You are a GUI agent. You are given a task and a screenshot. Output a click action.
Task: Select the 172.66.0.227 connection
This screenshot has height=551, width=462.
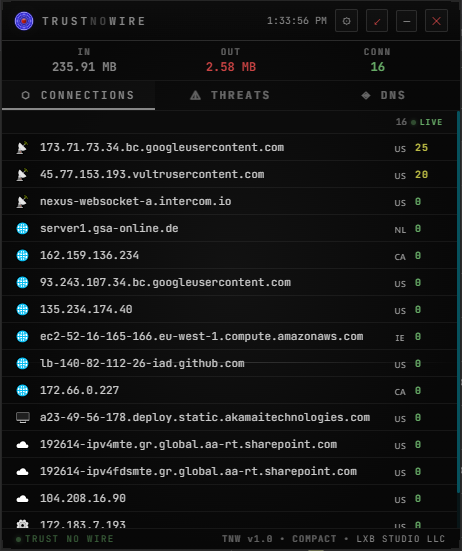229,390
